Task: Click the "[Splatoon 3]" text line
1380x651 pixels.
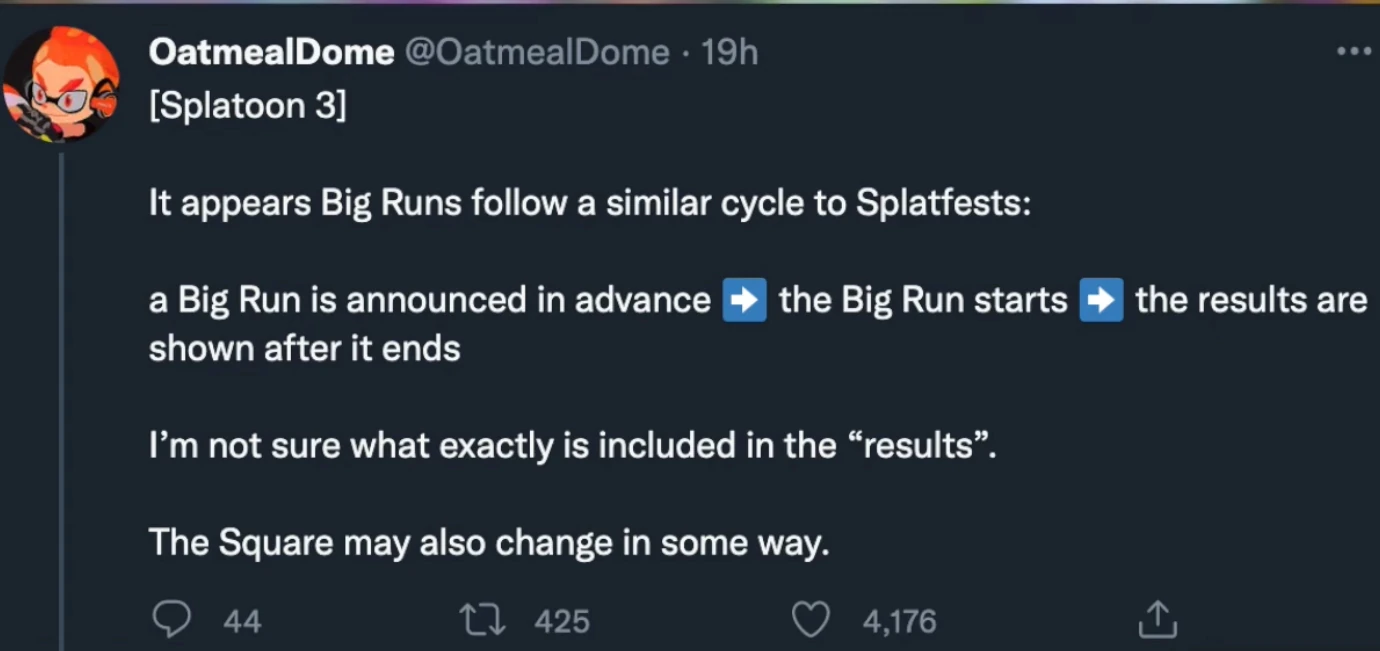Action: [247, 105]
